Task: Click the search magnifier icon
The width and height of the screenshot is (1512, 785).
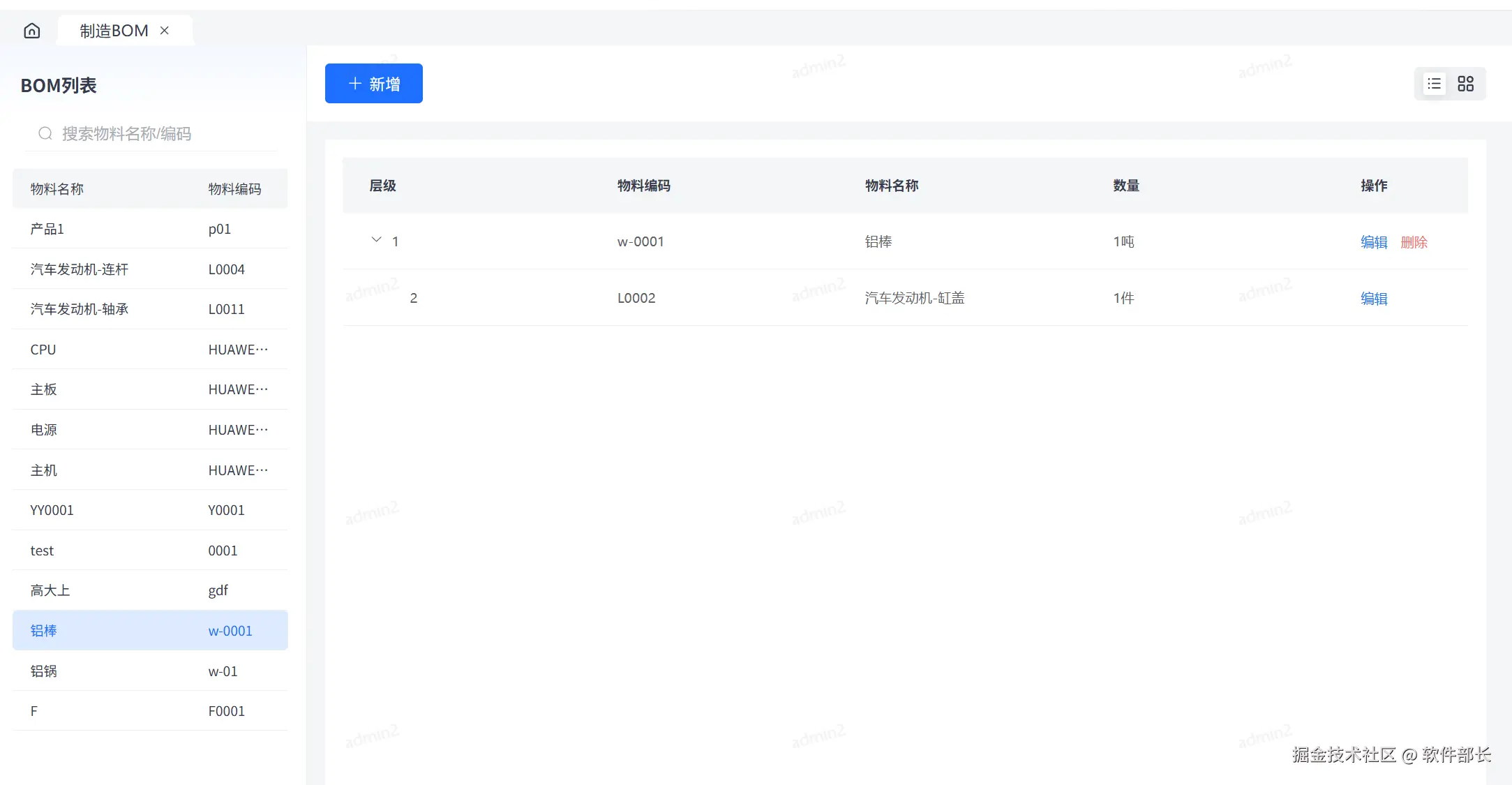Action: 45,133
